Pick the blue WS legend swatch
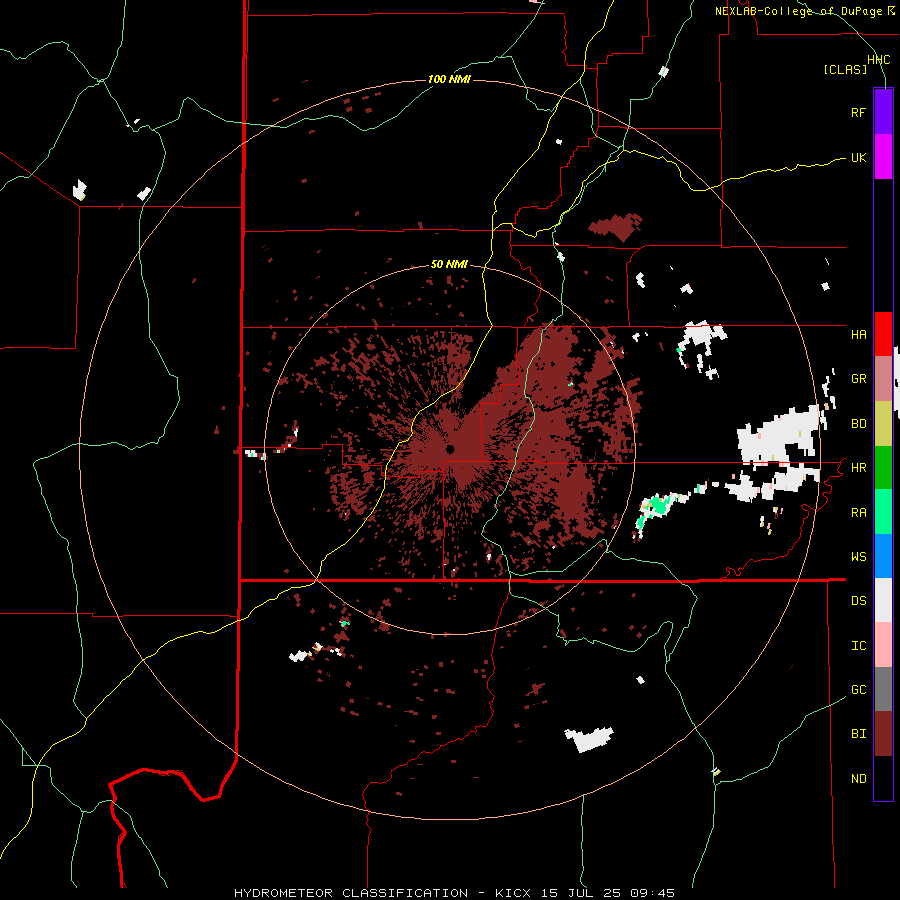Screen dimensions: 900x900 883,556
